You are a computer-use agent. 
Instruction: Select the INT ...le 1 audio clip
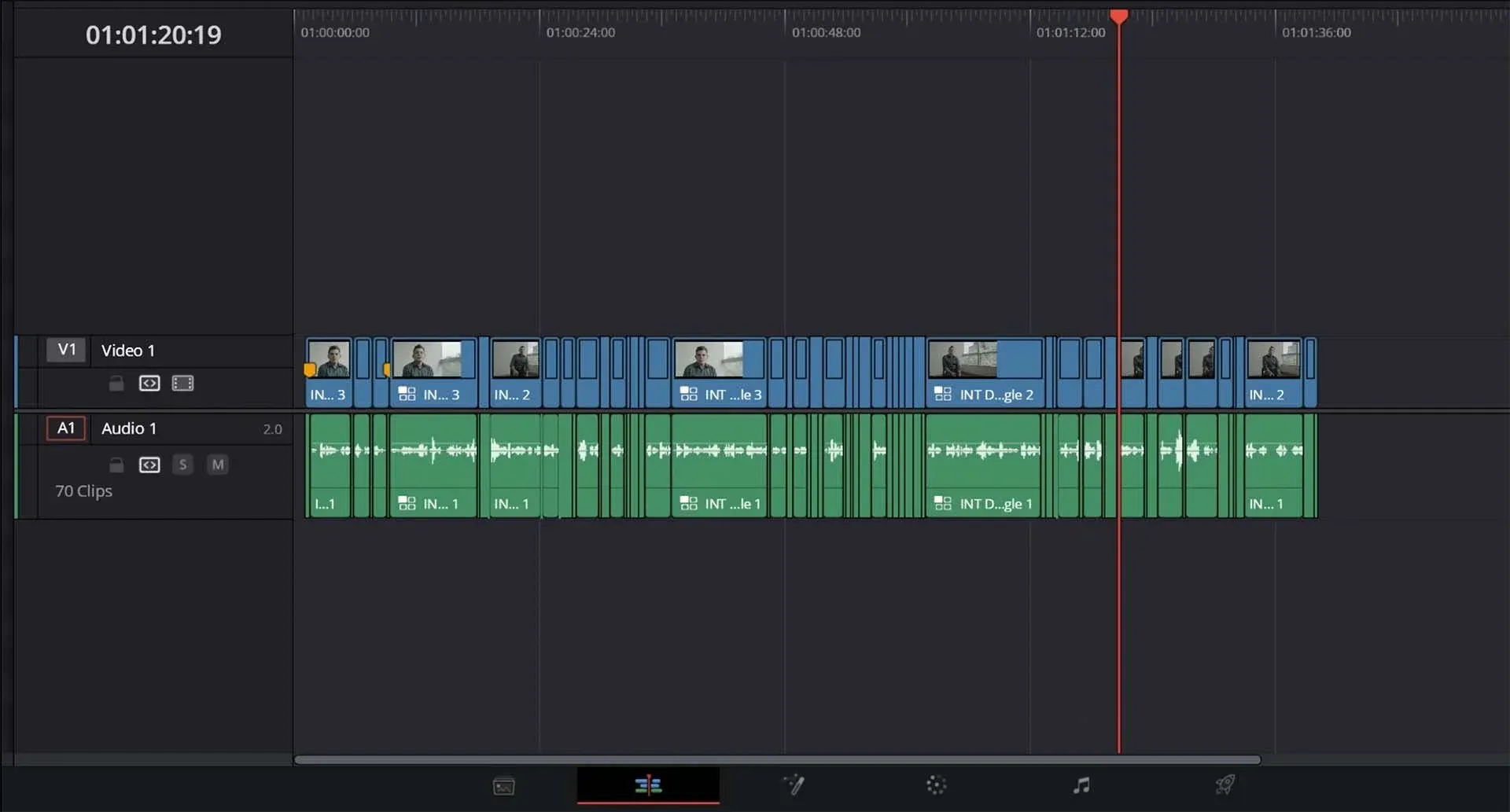(720, 465)
